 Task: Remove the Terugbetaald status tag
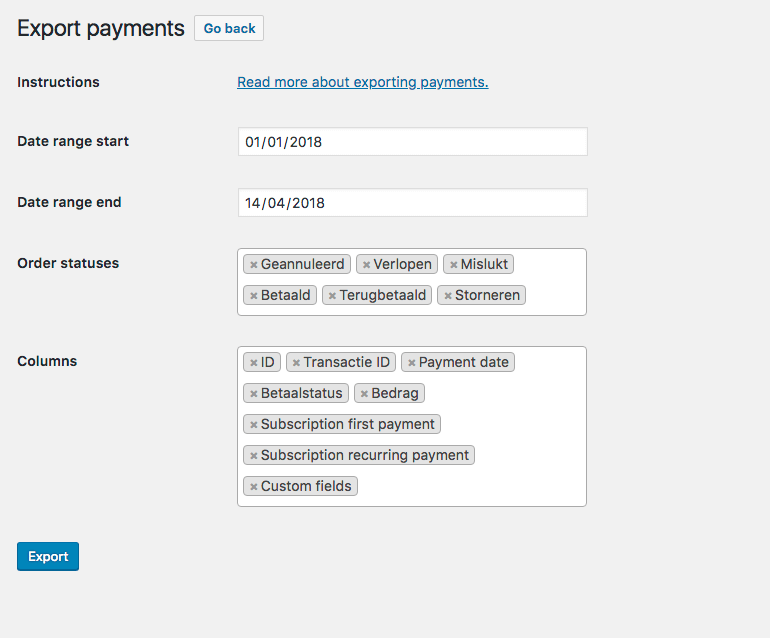[x=332, y=296]
